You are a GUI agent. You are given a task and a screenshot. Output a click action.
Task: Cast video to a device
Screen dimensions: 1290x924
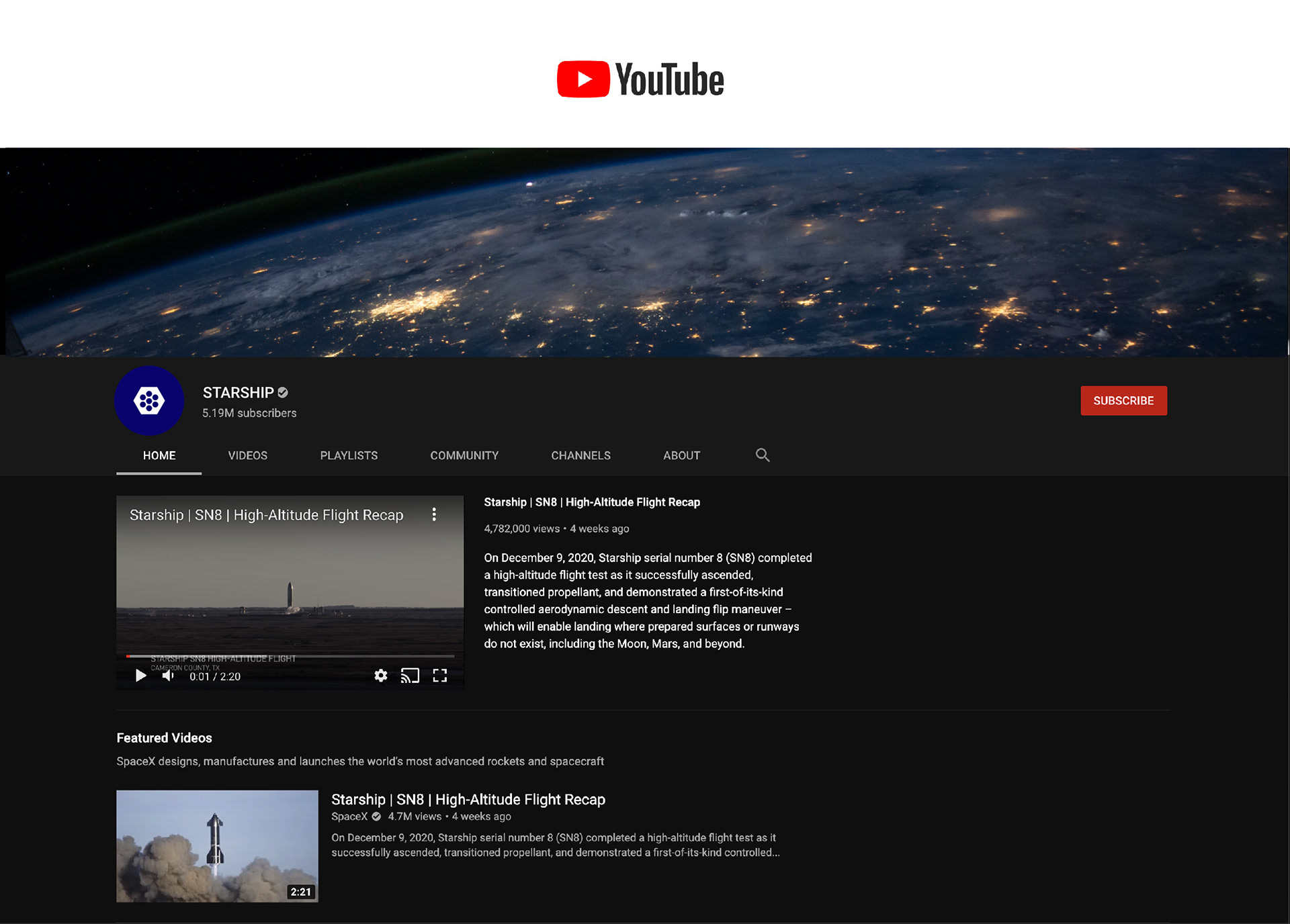tap(410, 676)
